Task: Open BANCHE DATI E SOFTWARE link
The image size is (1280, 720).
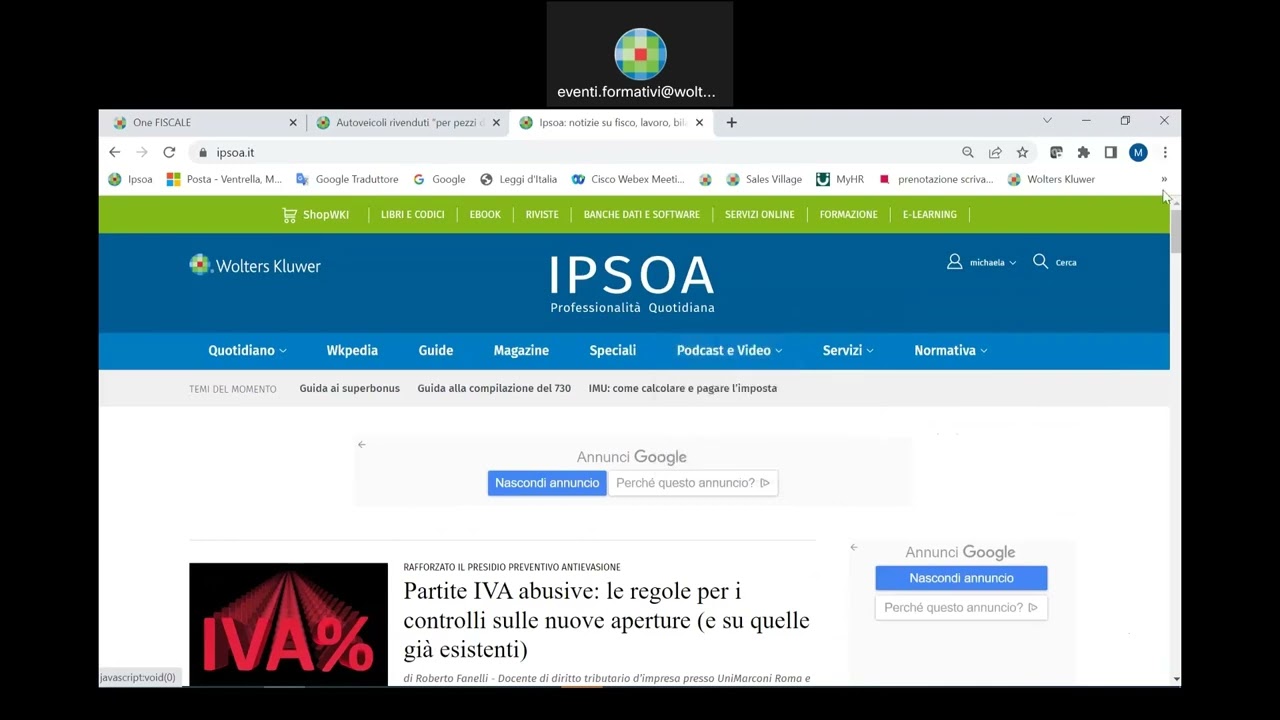Action: tap(642, 214)
